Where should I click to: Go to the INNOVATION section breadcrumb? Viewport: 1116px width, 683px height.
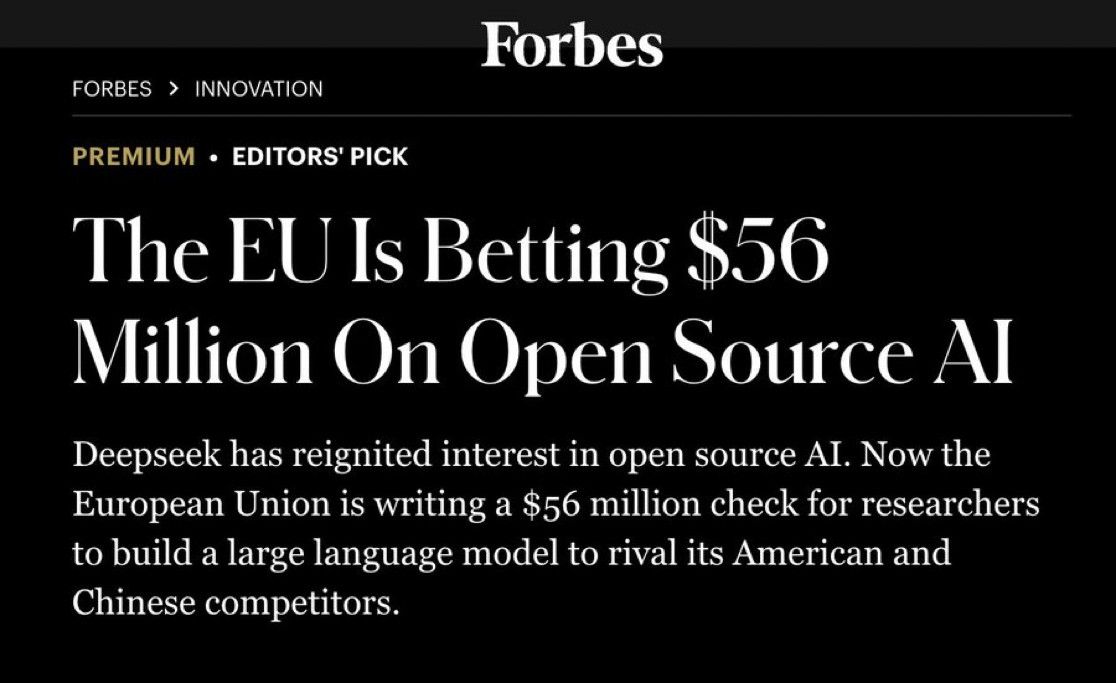pos(259,89)
